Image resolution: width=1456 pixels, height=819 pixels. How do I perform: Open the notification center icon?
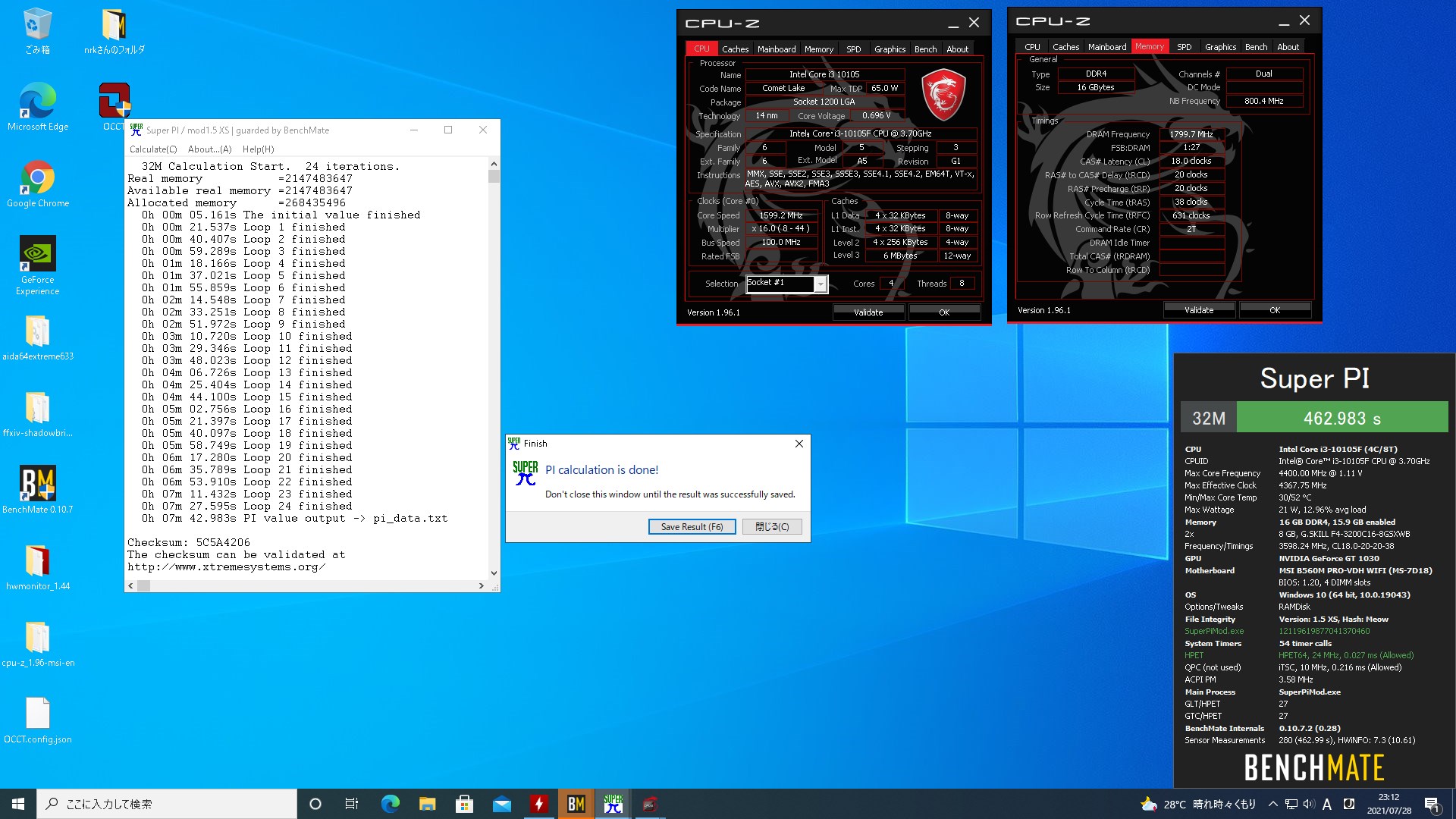click(1432, 804)
